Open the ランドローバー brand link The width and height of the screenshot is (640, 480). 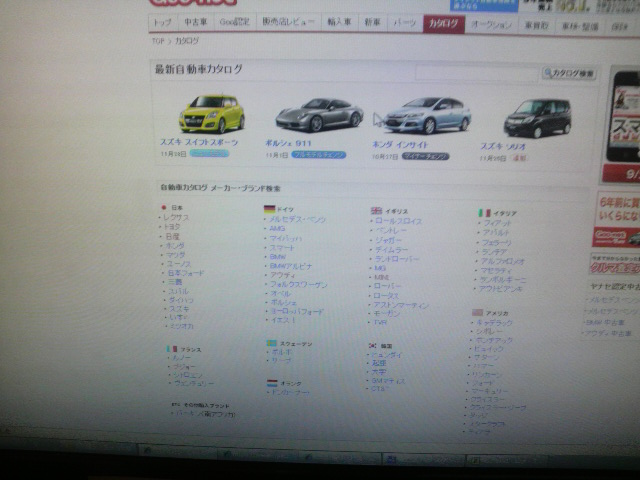(x=397, y=259)
